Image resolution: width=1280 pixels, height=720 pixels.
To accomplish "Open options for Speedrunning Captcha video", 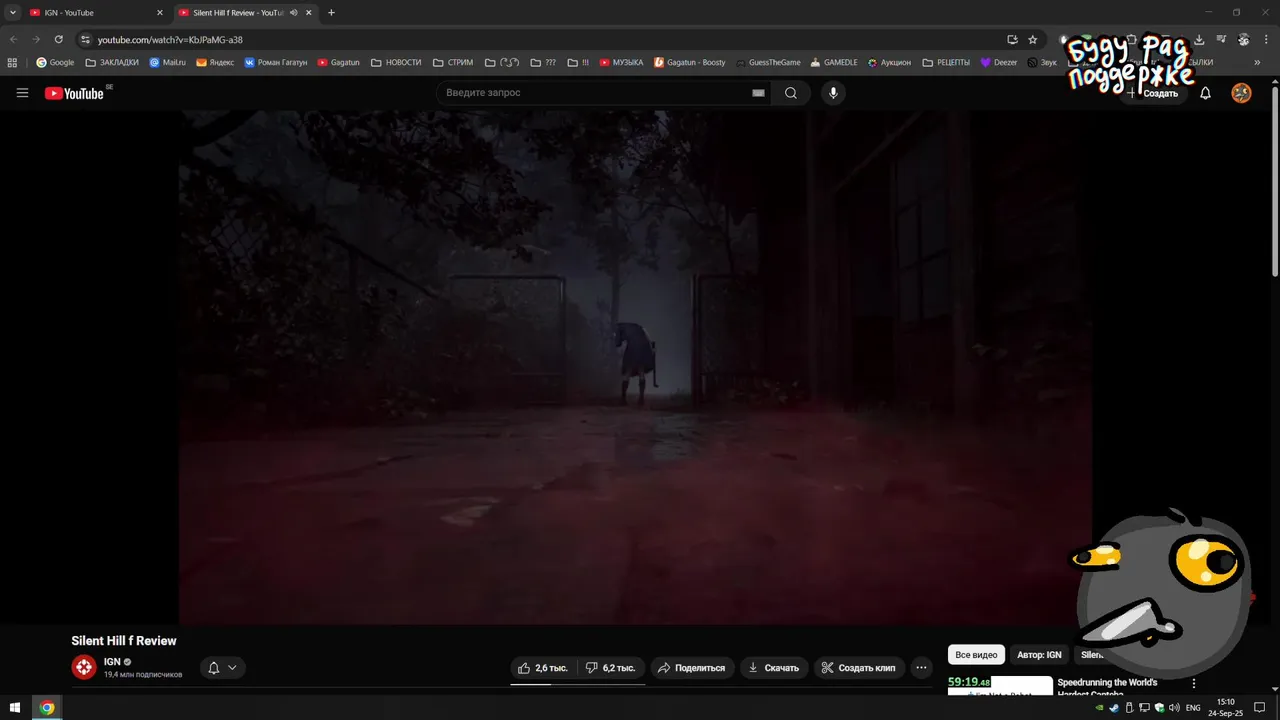I will (x=1193, y=684).
